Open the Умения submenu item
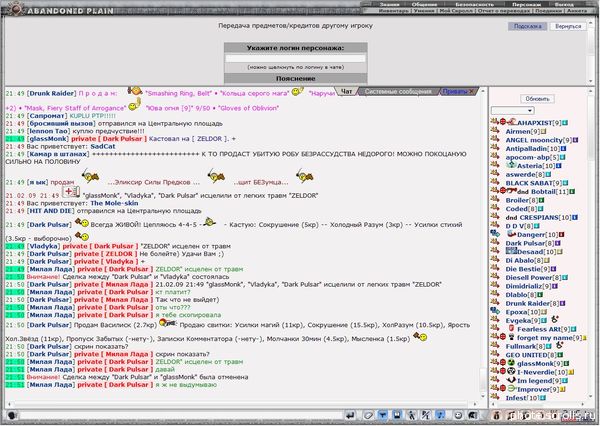 tap(423, 11)
